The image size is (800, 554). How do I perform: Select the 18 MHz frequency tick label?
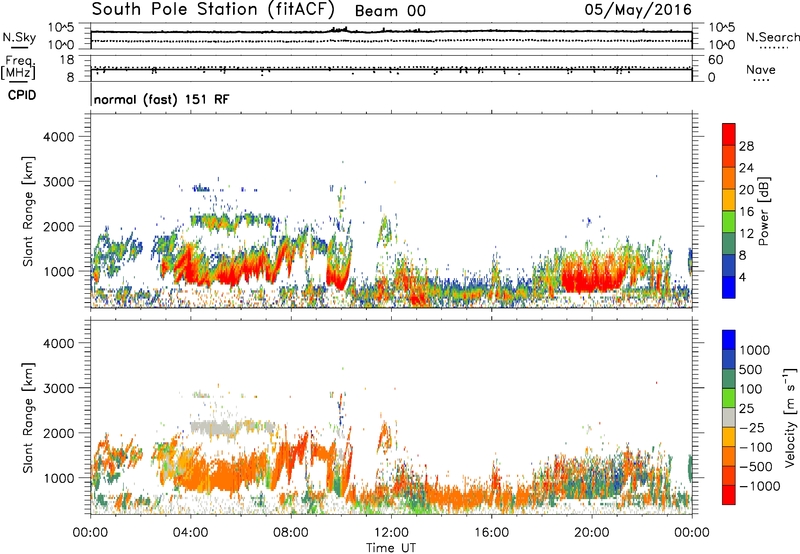pos(67,60)
